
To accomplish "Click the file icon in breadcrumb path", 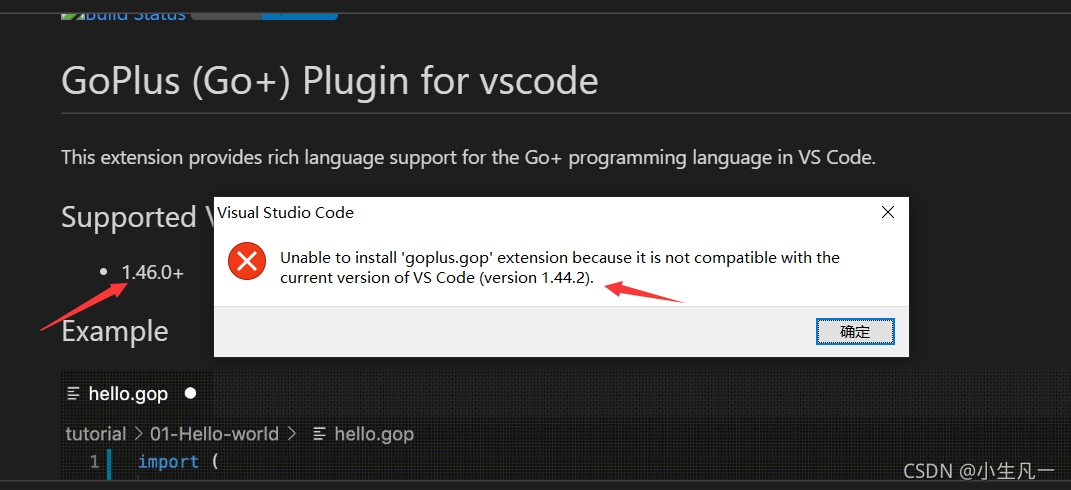I will [x=319, y=433].
